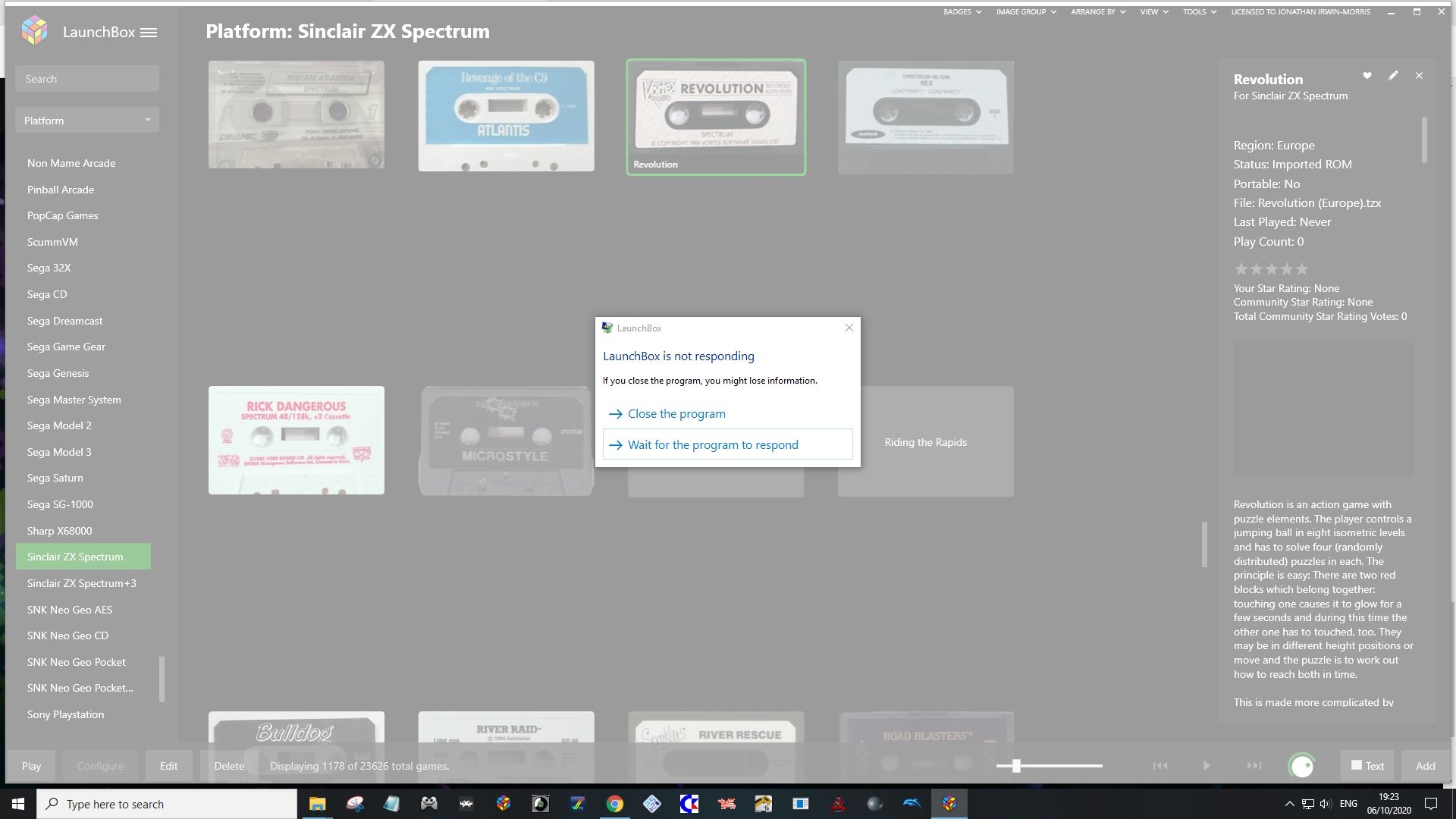Screen dimensions: 1456x819
Task: Select the Microstyle cassette thumbnail
Action: click(506, 441)
